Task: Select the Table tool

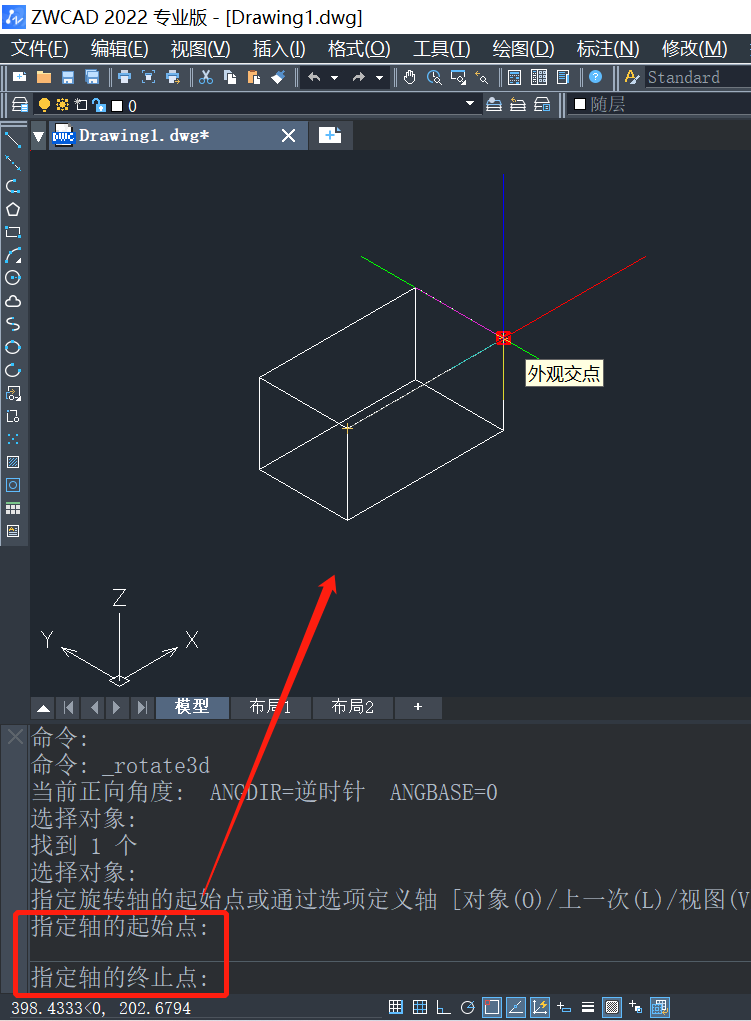Action: coord(13,509)
